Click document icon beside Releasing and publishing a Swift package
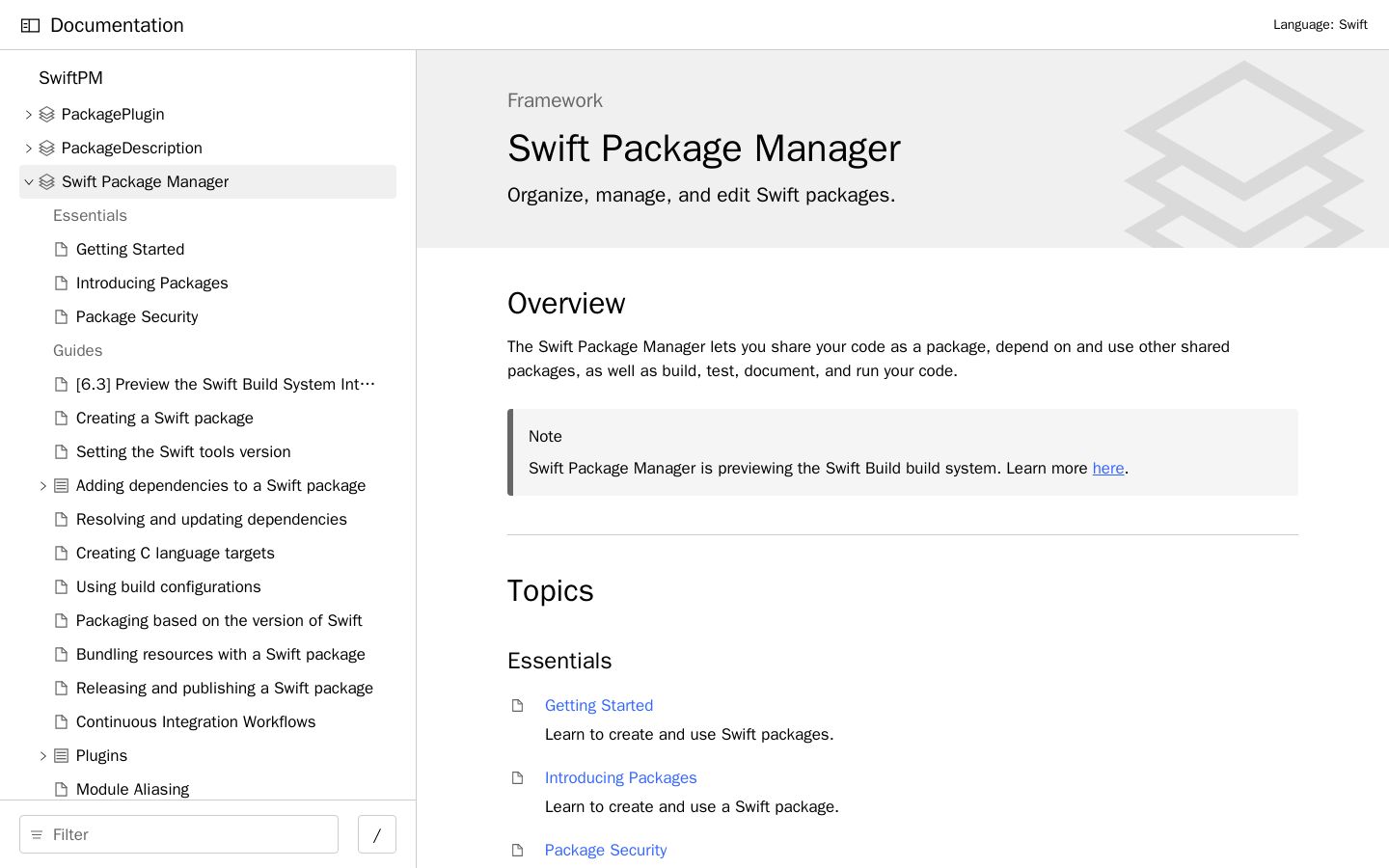Image resolution: width=1389 pixels, height=868 pixels. click(62, 689)
